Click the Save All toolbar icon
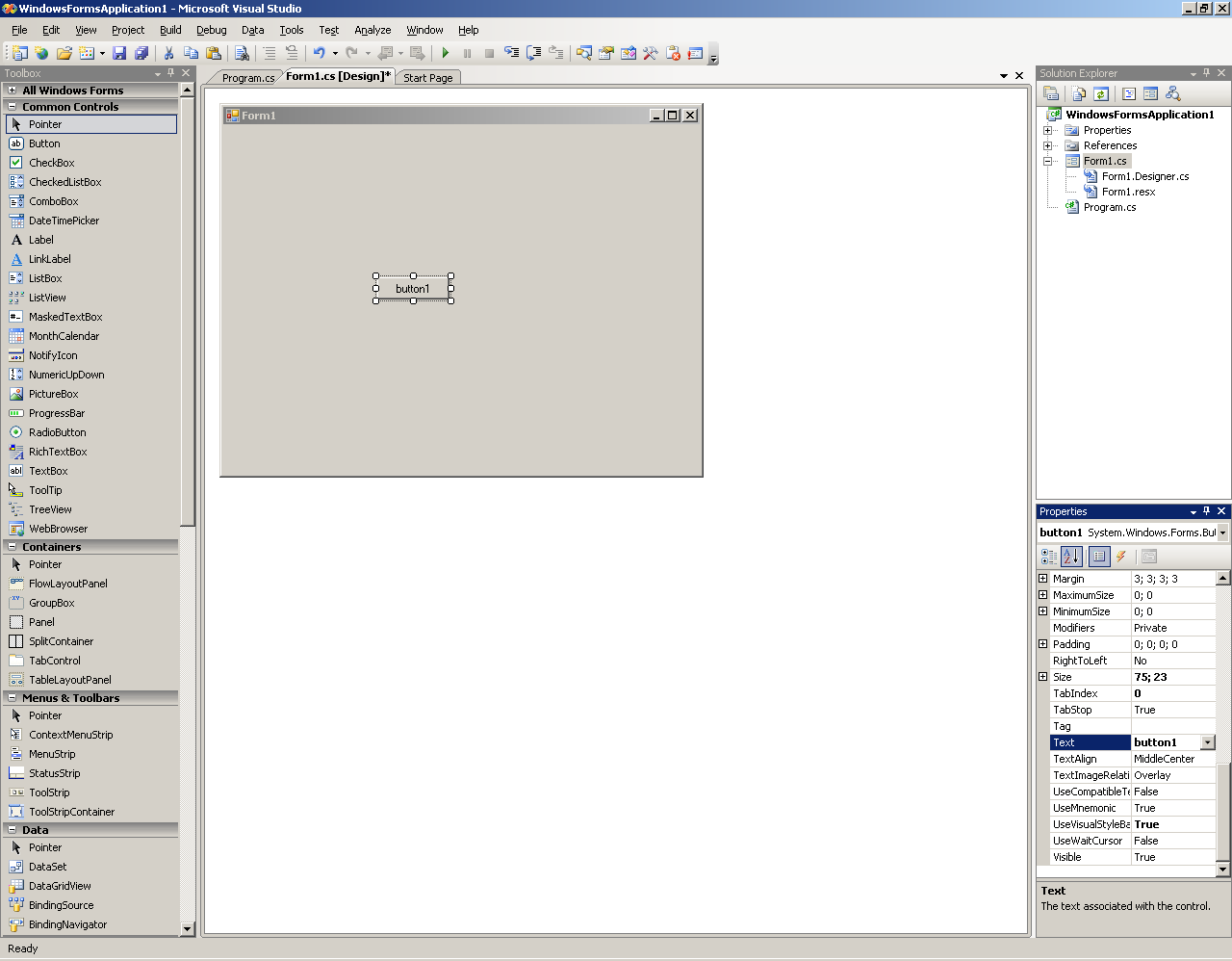Screen dimensions: 1232x961 pyautogui.click(x=141, y=53)
